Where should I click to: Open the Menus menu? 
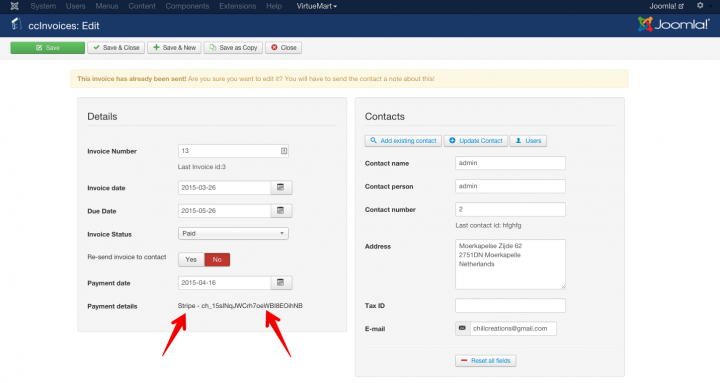(x=107, y=6)
